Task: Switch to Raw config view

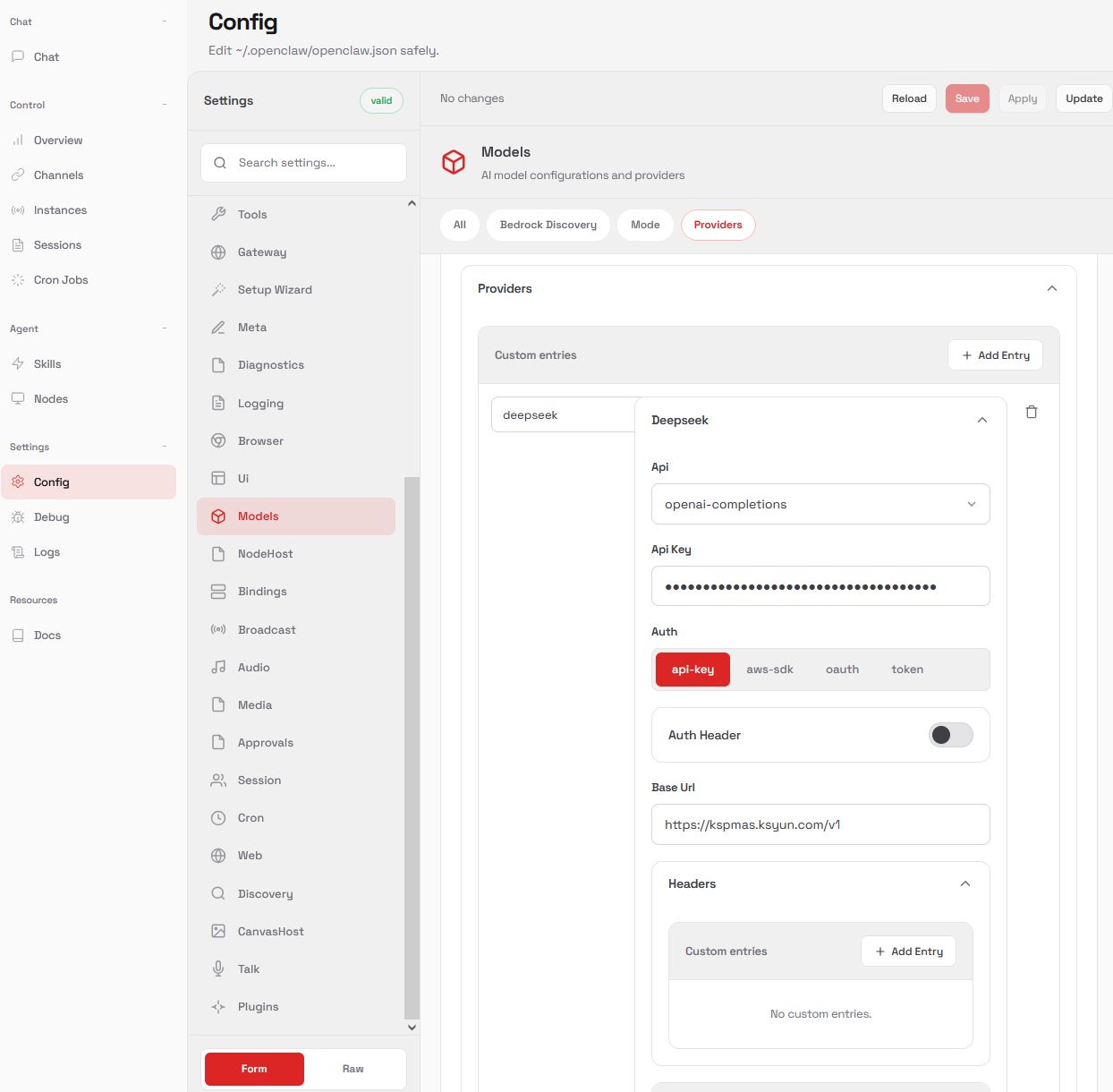Action: pos(353,1069)
